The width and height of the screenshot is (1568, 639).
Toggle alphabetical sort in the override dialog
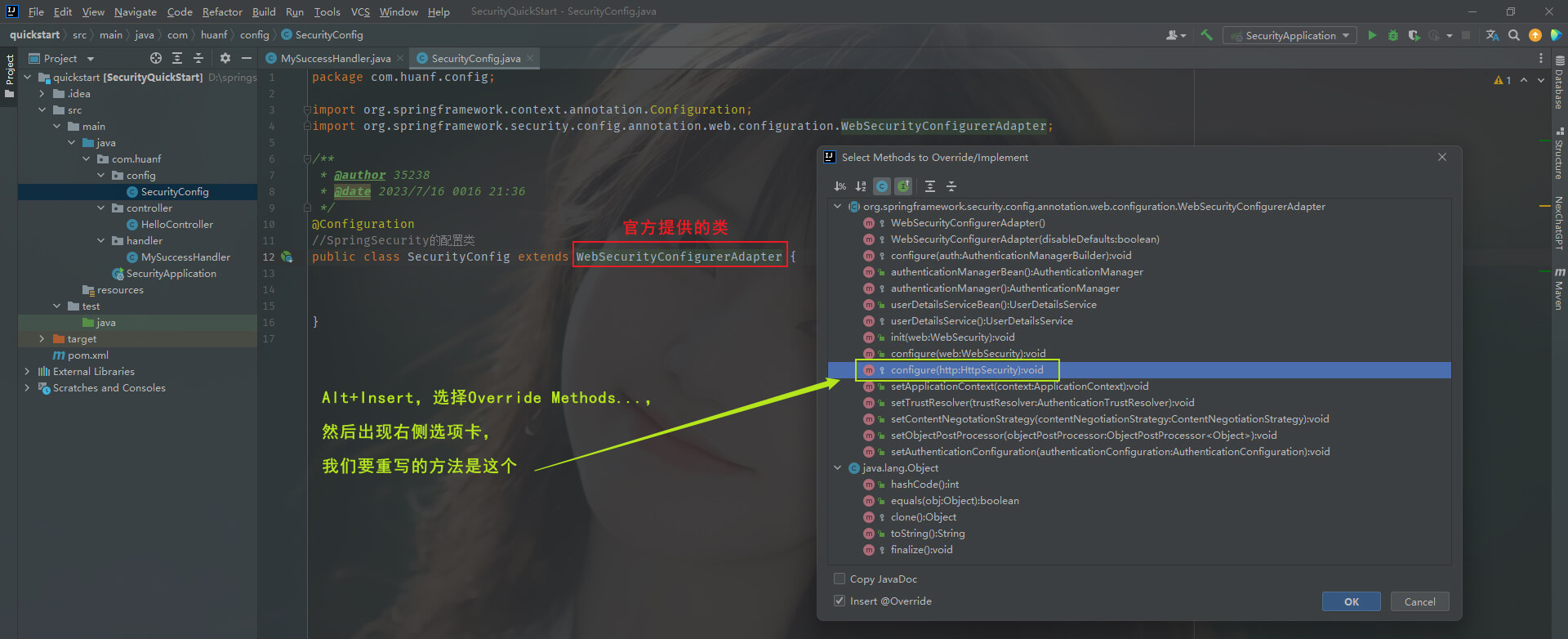pyautogui.click(x=861, y=186)
